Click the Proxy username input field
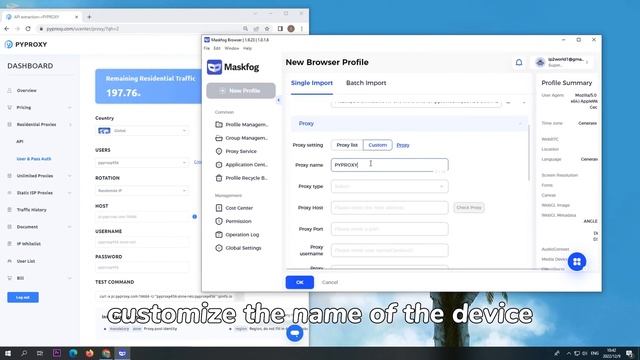This screenshot has height=360, width=640. [x=389, y=250]
